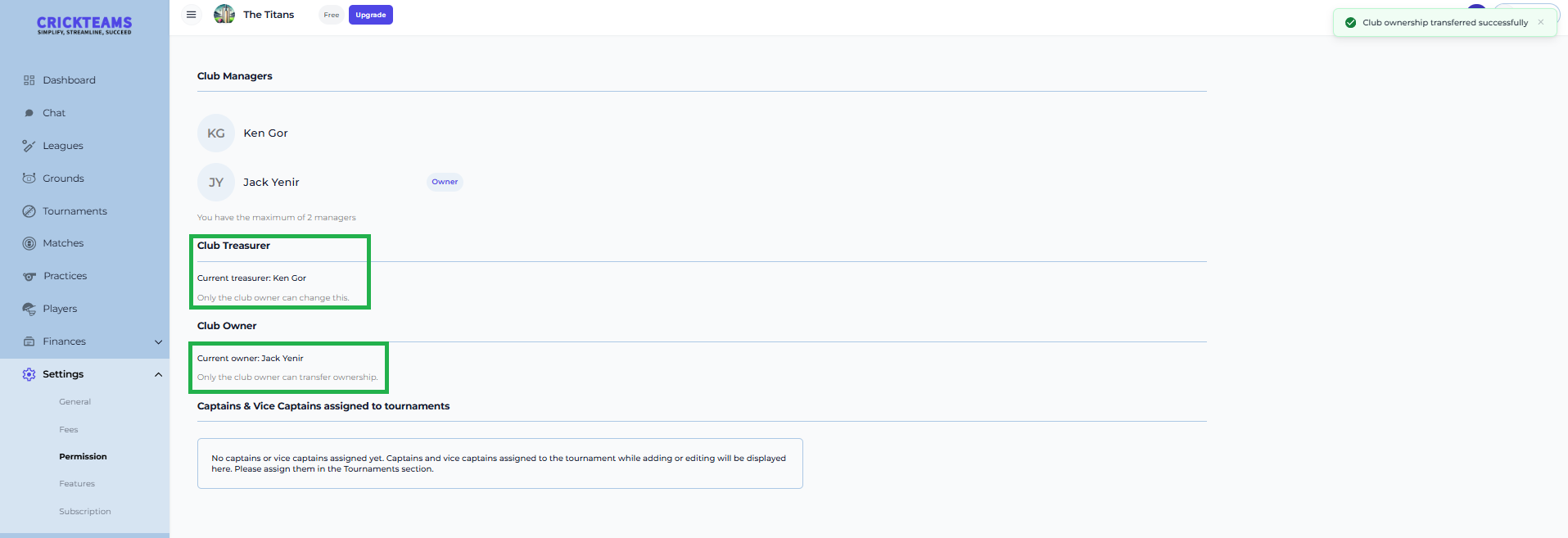1568x538 pixels.
Task: Click the Free plan badge
Action: (332, 15)
